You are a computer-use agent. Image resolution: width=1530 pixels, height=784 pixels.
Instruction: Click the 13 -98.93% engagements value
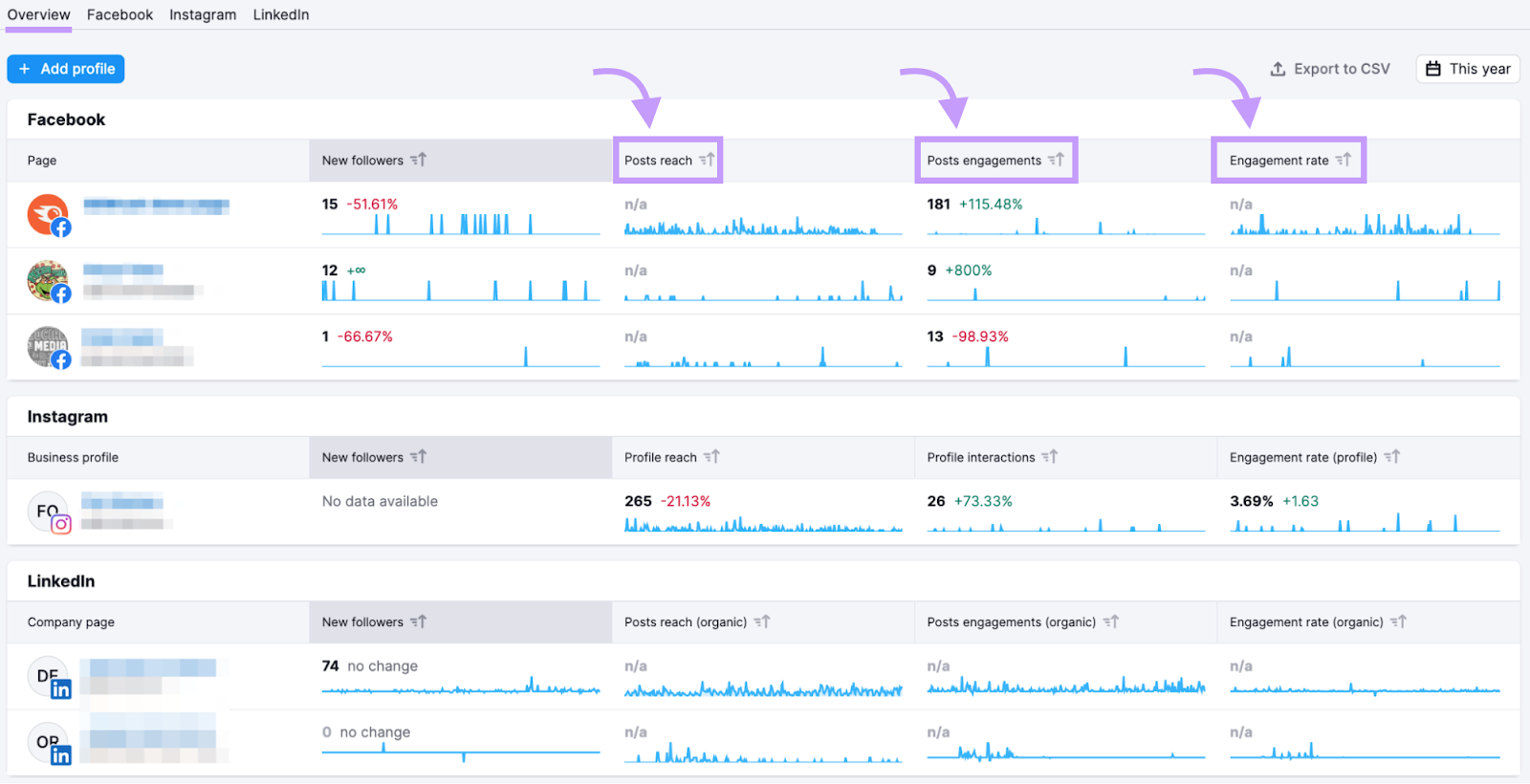click(x=968, y=337)
